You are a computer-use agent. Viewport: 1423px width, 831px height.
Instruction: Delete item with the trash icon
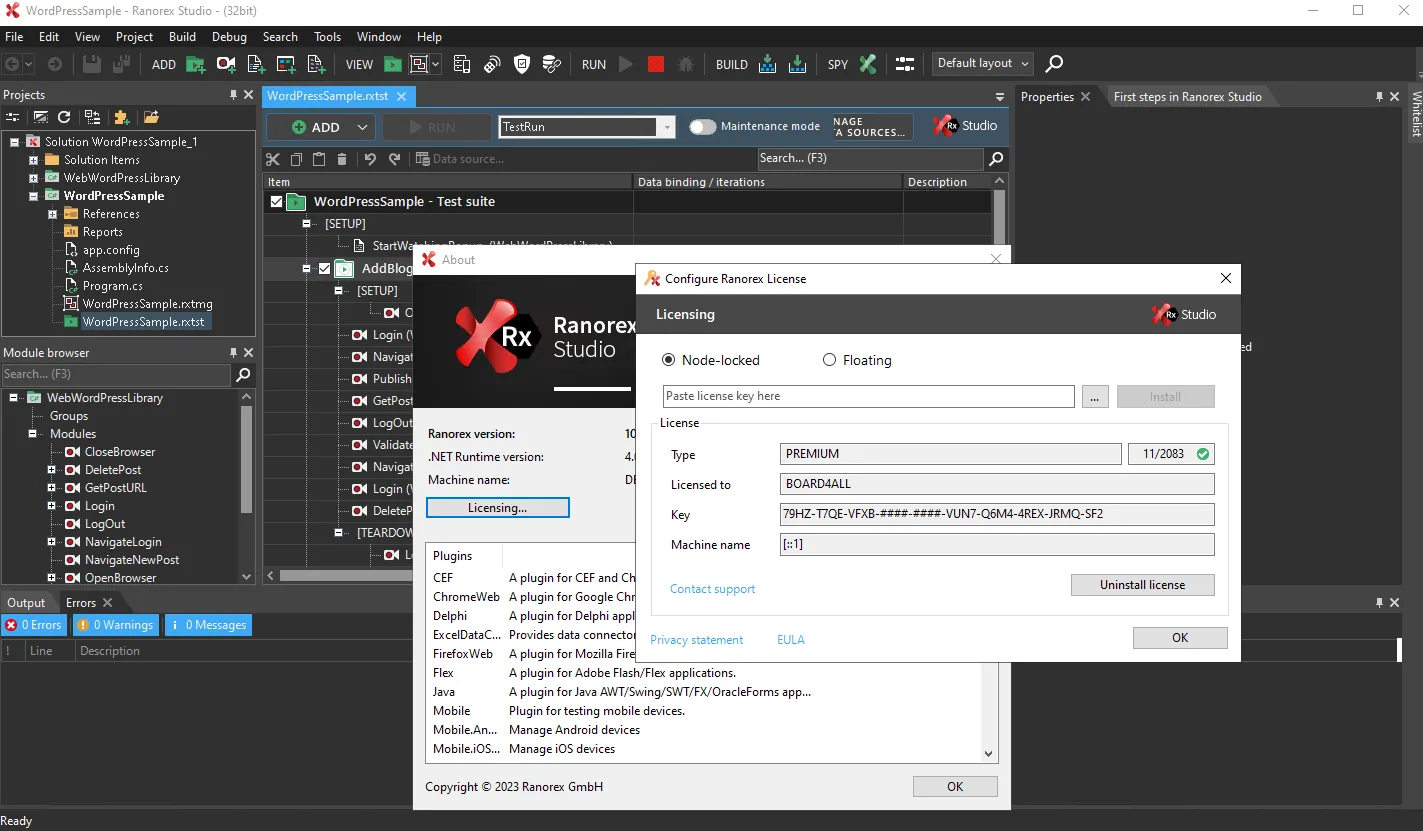(x=342, y=159)
